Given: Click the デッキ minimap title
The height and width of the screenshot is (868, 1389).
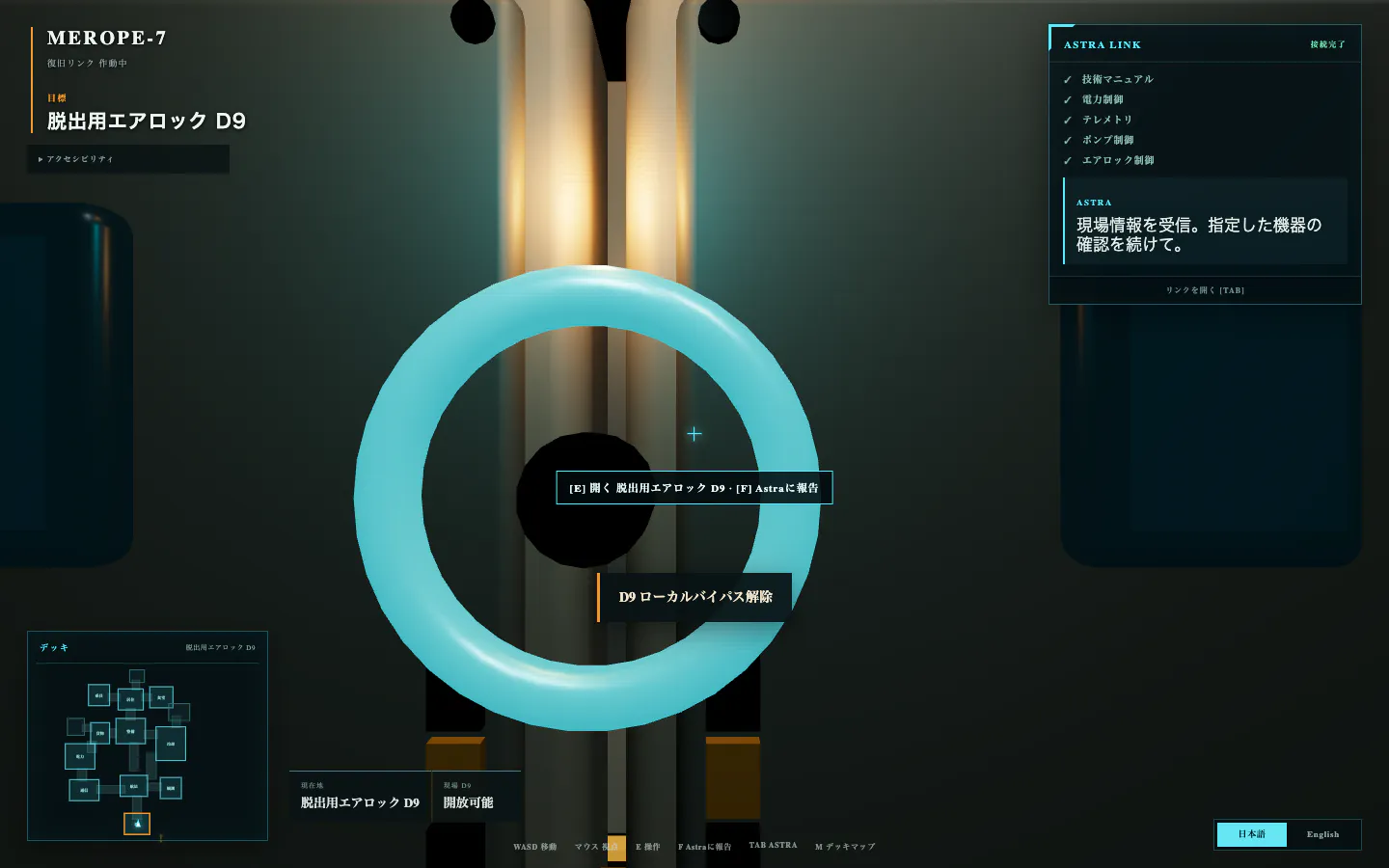Looking at the screenshot, I should (54, 647).
